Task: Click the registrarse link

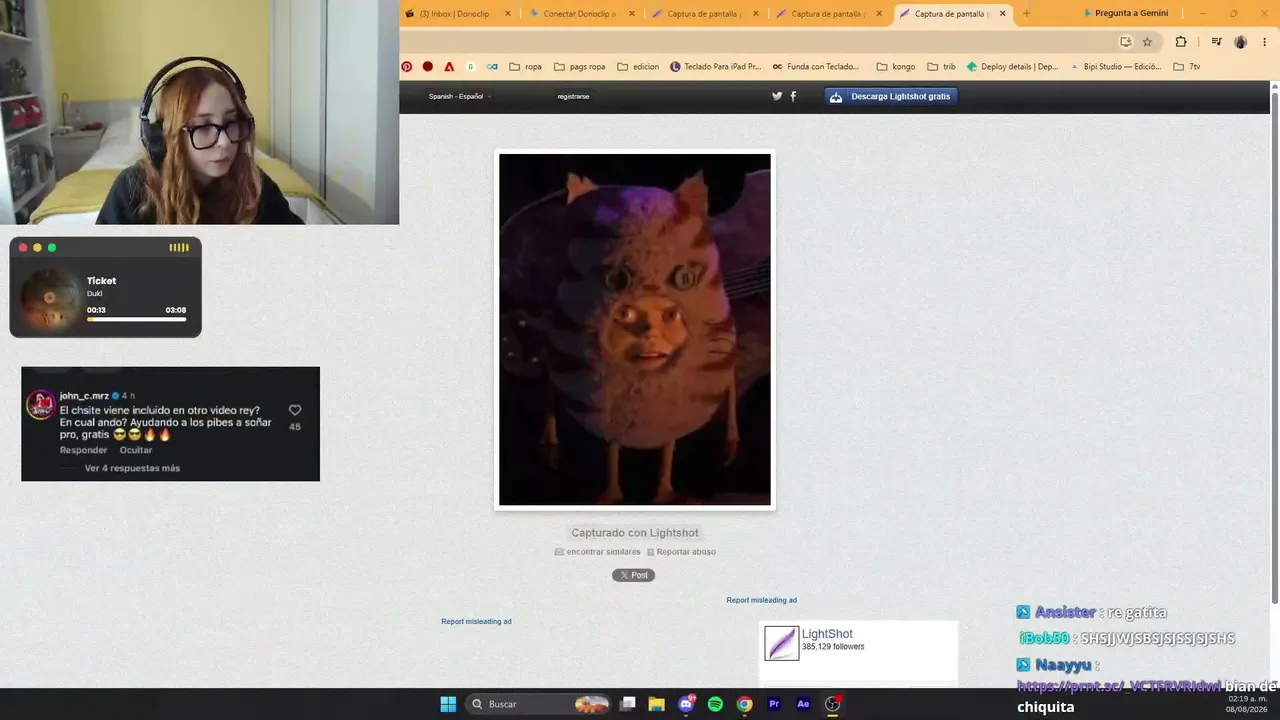Action: point(573,96)
